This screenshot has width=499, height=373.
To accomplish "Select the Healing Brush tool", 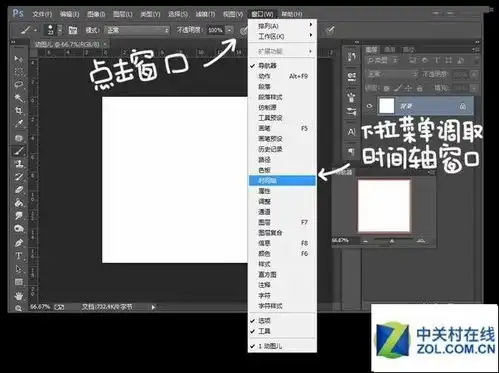I will [x=18, y=138].
